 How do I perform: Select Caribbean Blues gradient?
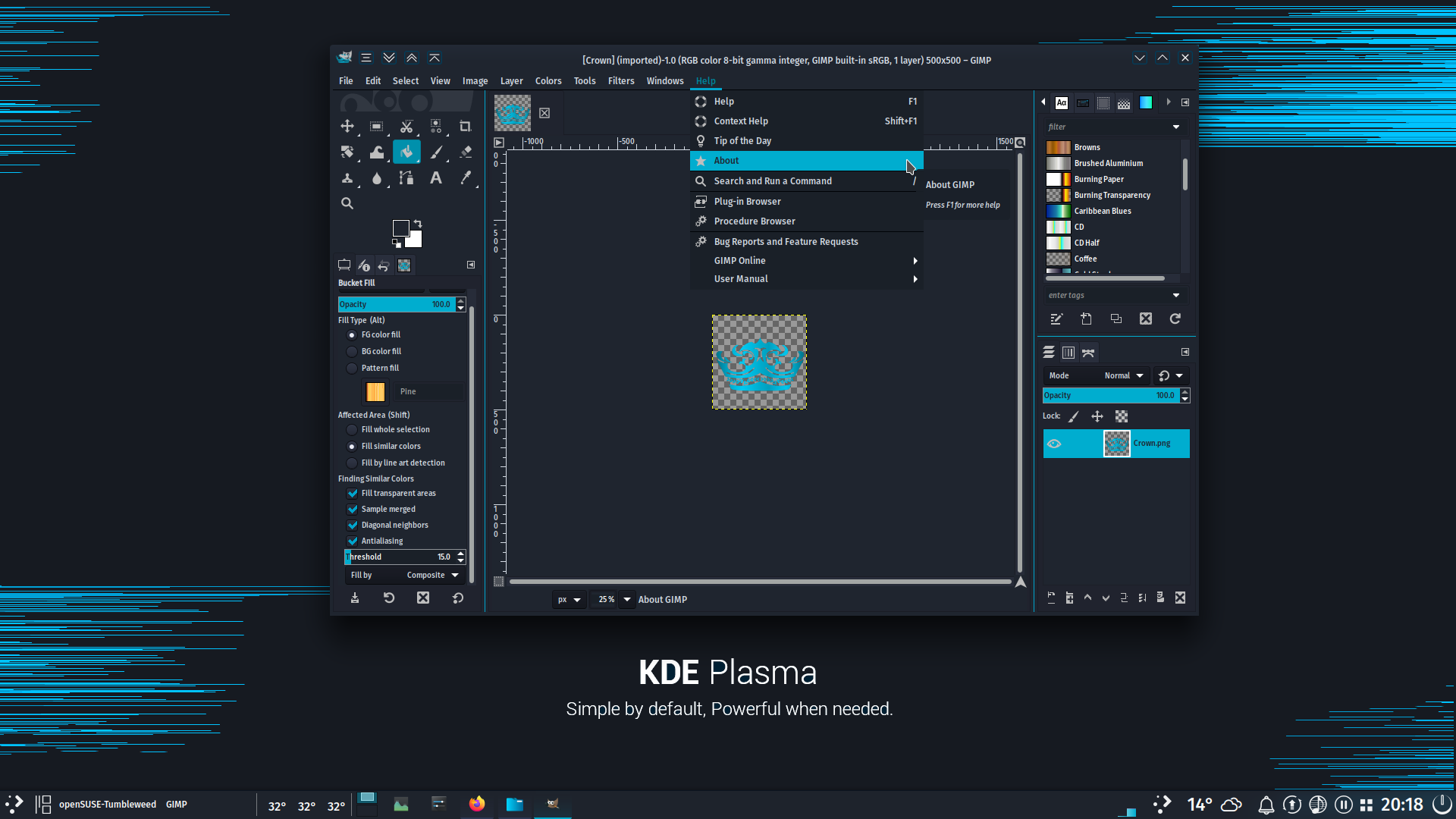click(x=1112, y=211)
